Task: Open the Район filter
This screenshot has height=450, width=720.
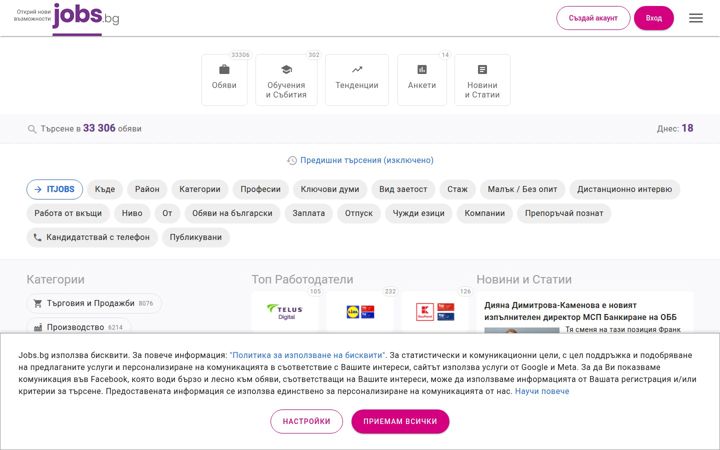Action: 147,189
